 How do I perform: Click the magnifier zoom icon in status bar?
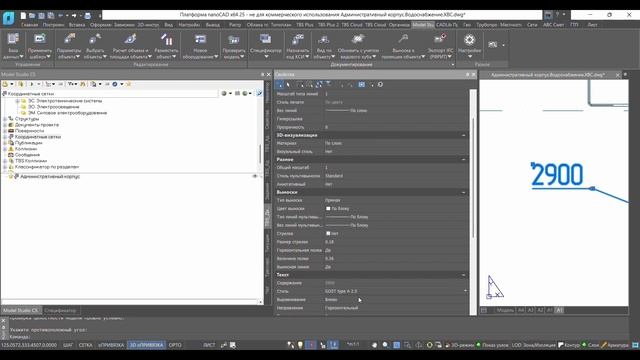tap(385, 345)
